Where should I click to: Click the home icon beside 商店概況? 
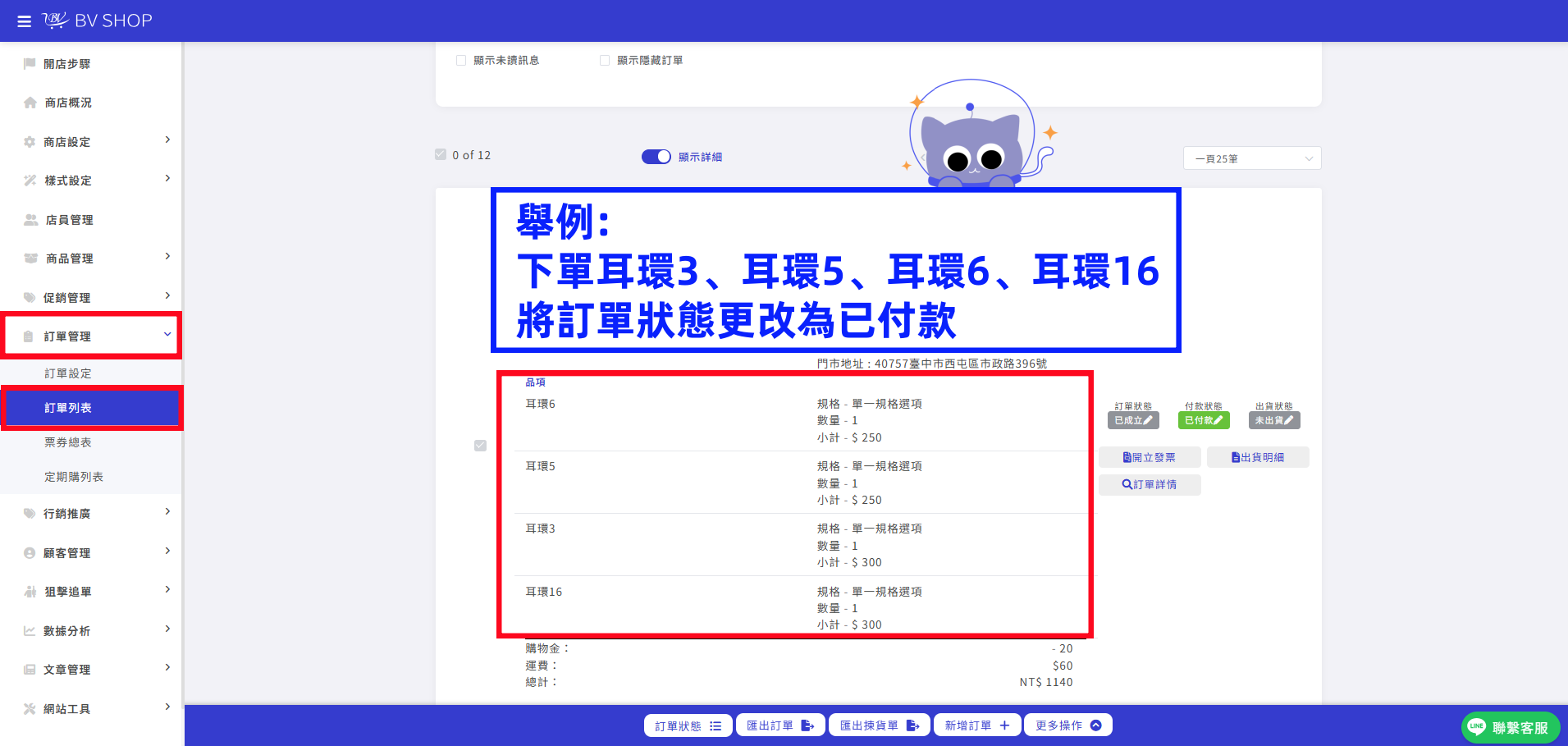pyautogui.click(x=30, y=103)
